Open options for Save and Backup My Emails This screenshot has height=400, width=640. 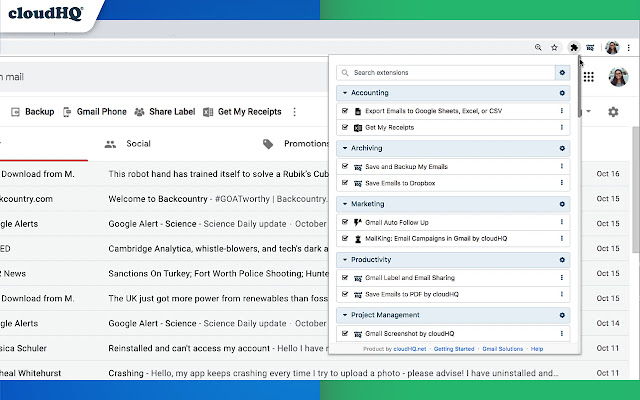tap(562, 166)
